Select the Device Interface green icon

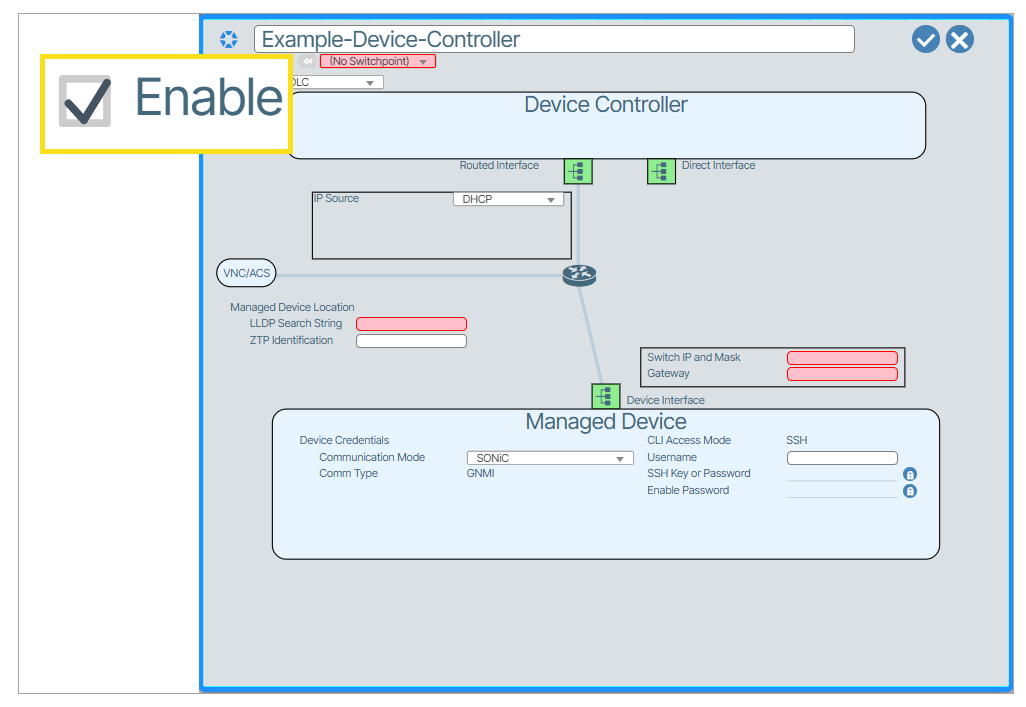click(x=606, y=397)
